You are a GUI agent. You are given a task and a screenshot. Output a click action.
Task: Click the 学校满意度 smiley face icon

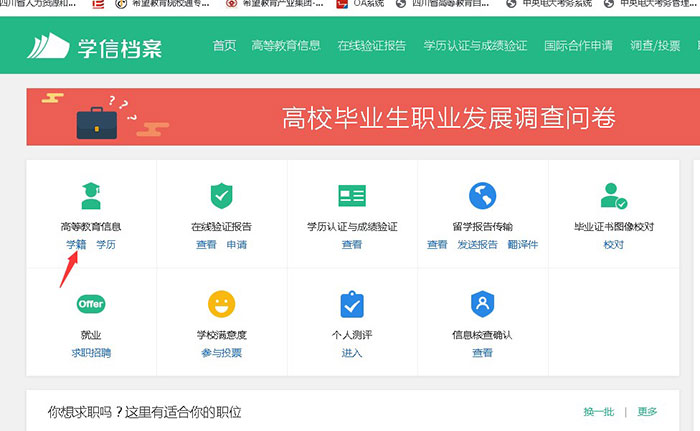220,303
